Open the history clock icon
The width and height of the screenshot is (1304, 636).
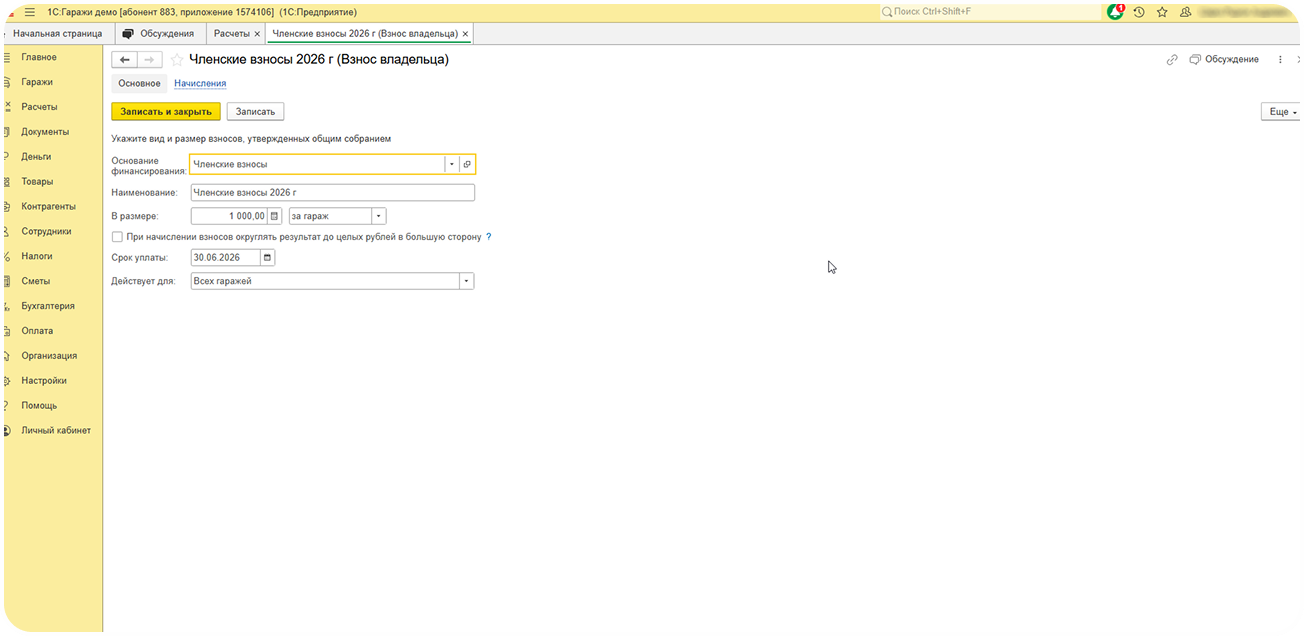[x=1139, y=12]
